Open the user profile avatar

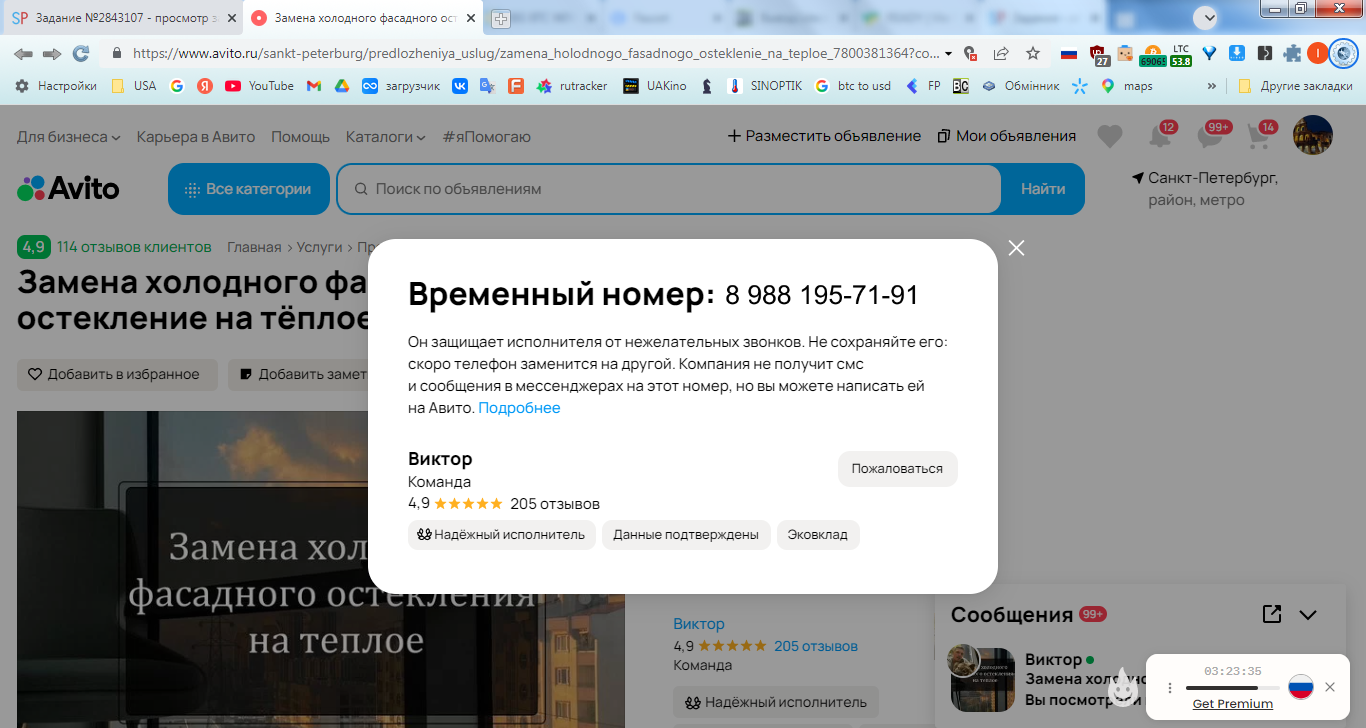[x=1313, y=135]
